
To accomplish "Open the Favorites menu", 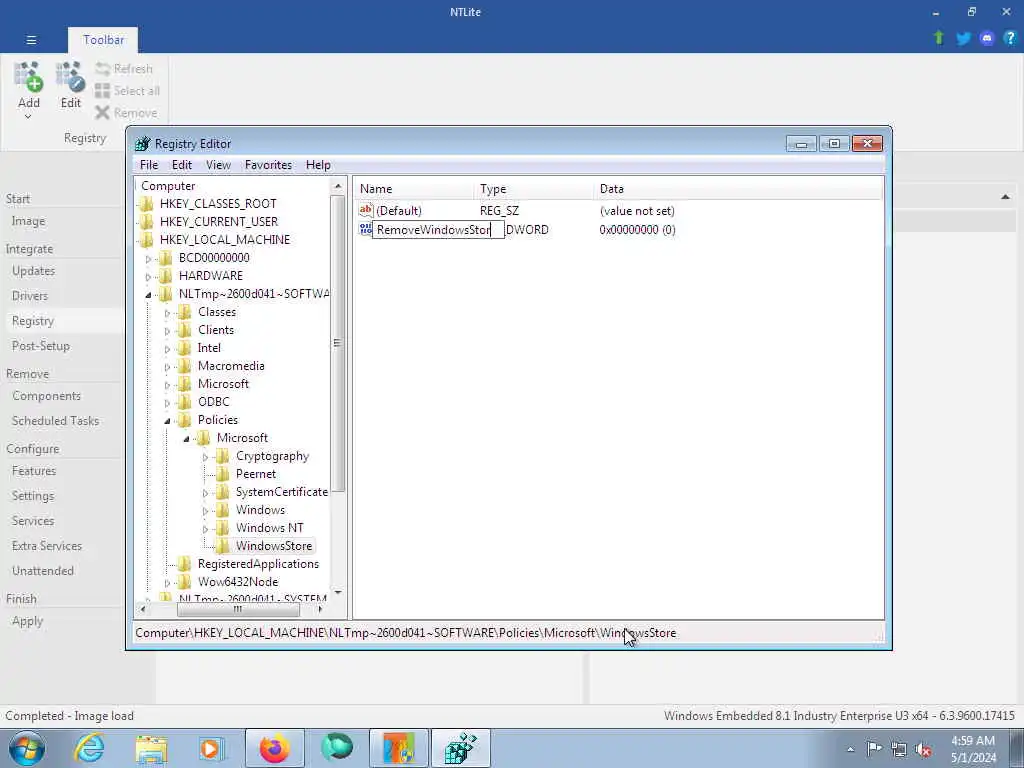I will point(268,165).
